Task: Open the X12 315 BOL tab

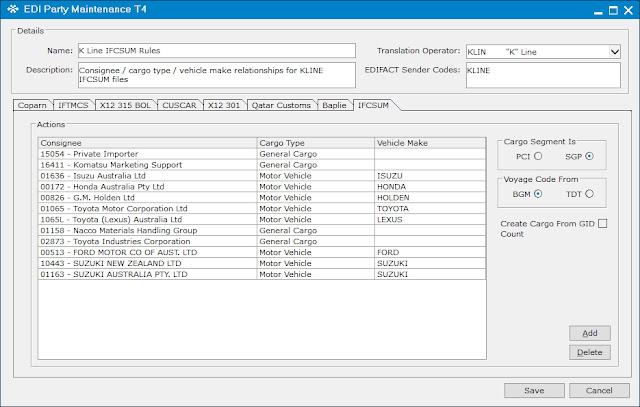Action: click(x=125, y=105)
